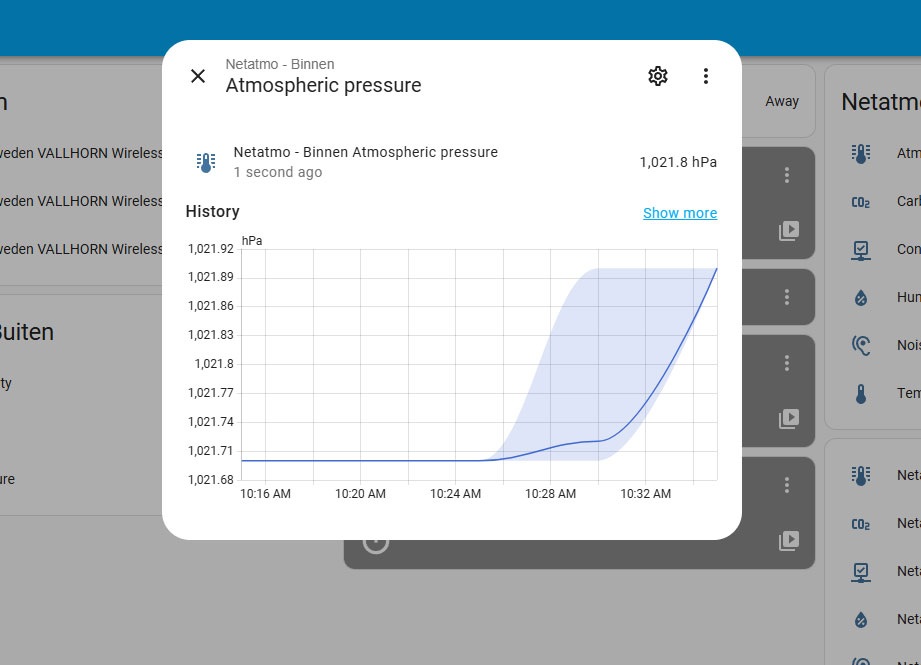This screenshot has width=921, height=665.
Task: Click y-axis label 1,021.68
Action: pyautogui.click(x=211, y=479)
